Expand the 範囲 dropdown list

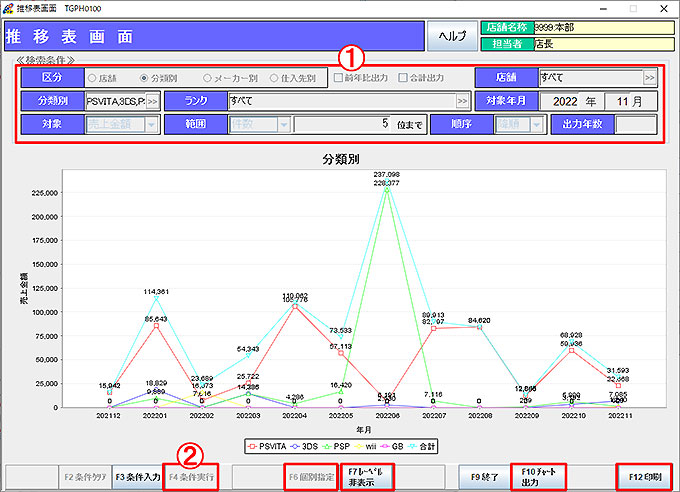coord(284,125)
